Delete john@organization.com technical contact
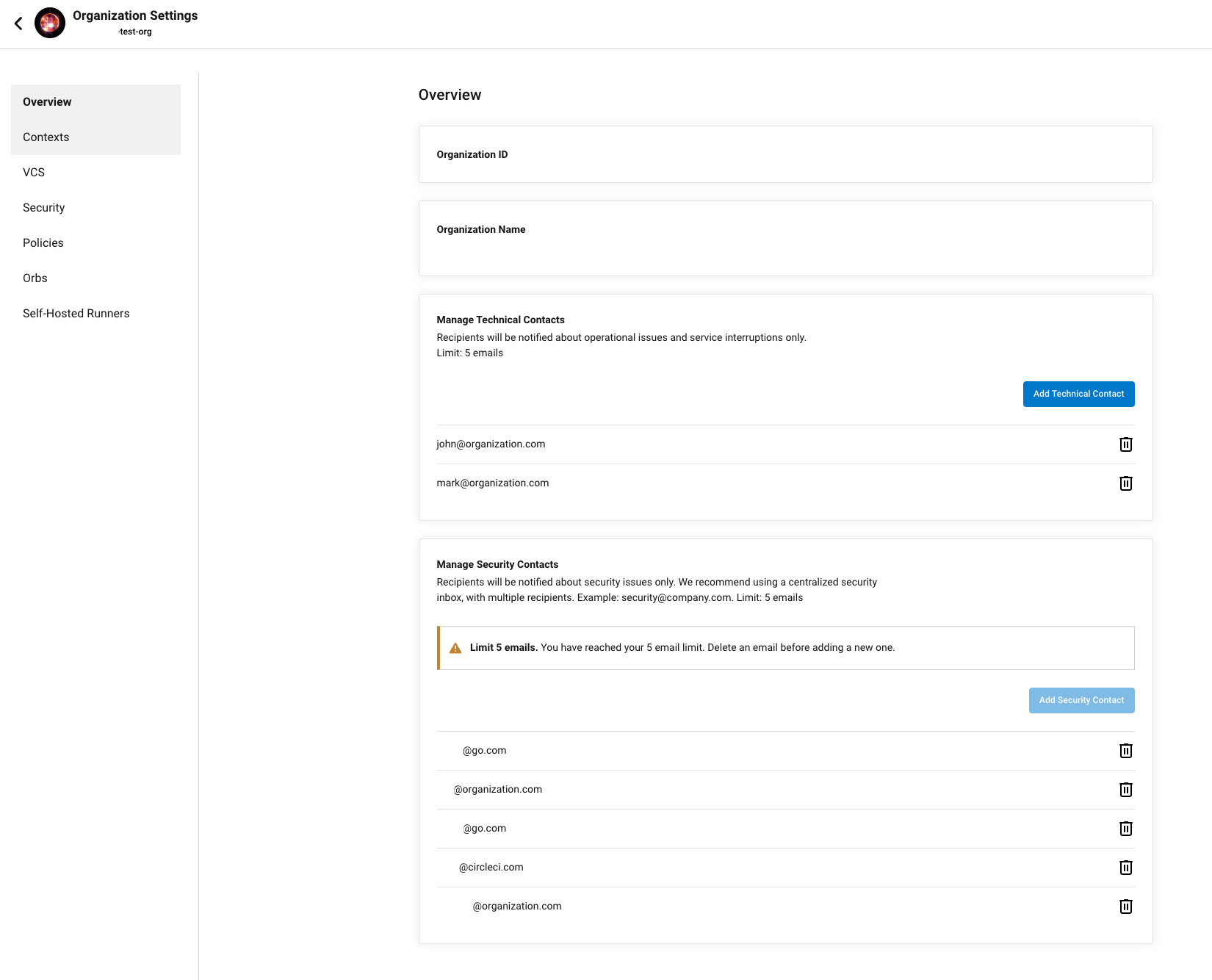 (x=1125, y=444)
